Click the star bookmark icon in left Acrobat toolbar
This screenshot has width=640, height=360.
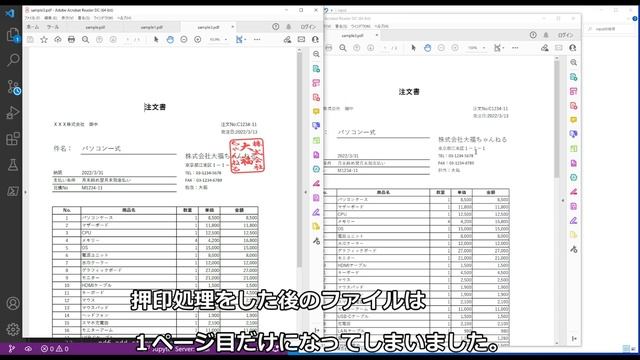[44, 40]
